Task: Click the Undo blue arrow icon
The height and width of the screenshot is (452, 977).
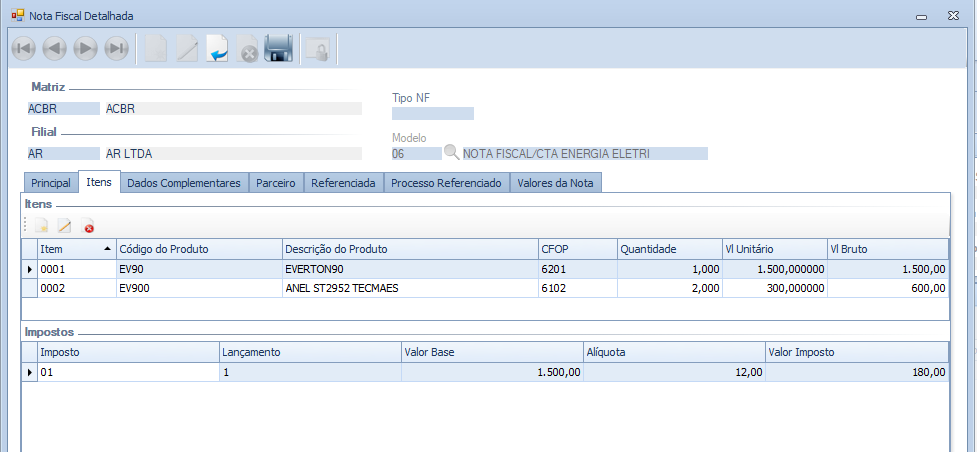Action: (217, 49)
